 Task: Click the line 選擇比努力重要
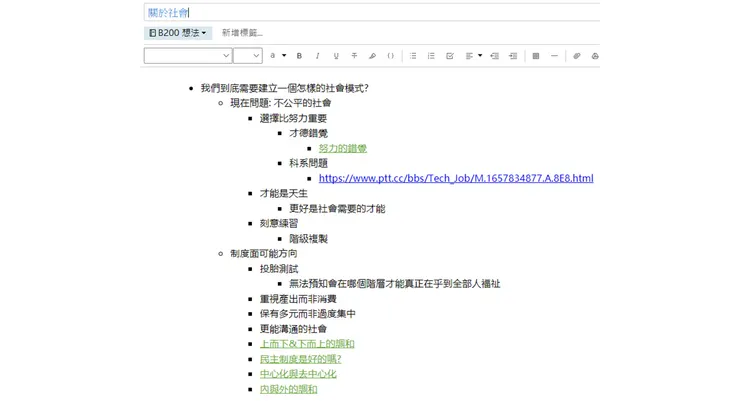293,118
